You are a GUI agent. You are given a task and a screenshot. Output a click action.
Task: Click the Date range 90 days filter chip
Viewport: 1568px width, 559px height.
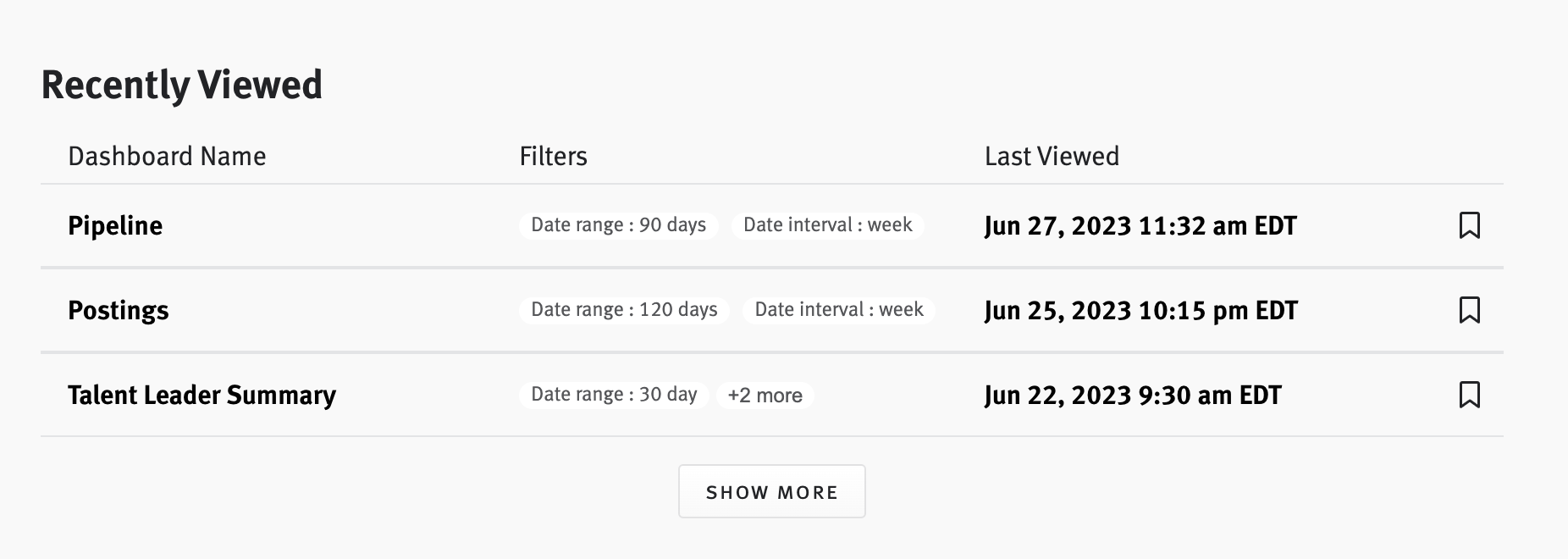[x=618, y=225]
